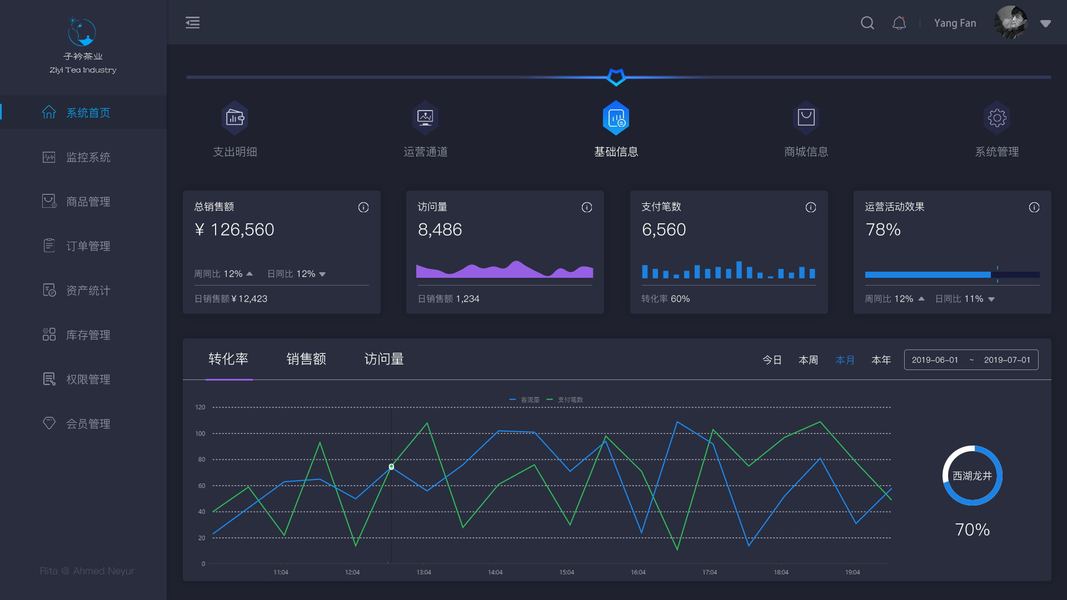This screenshot has height=600, width=1067.
Task: Open search with the magnifier icon
Action: click(x=867, y=23)
